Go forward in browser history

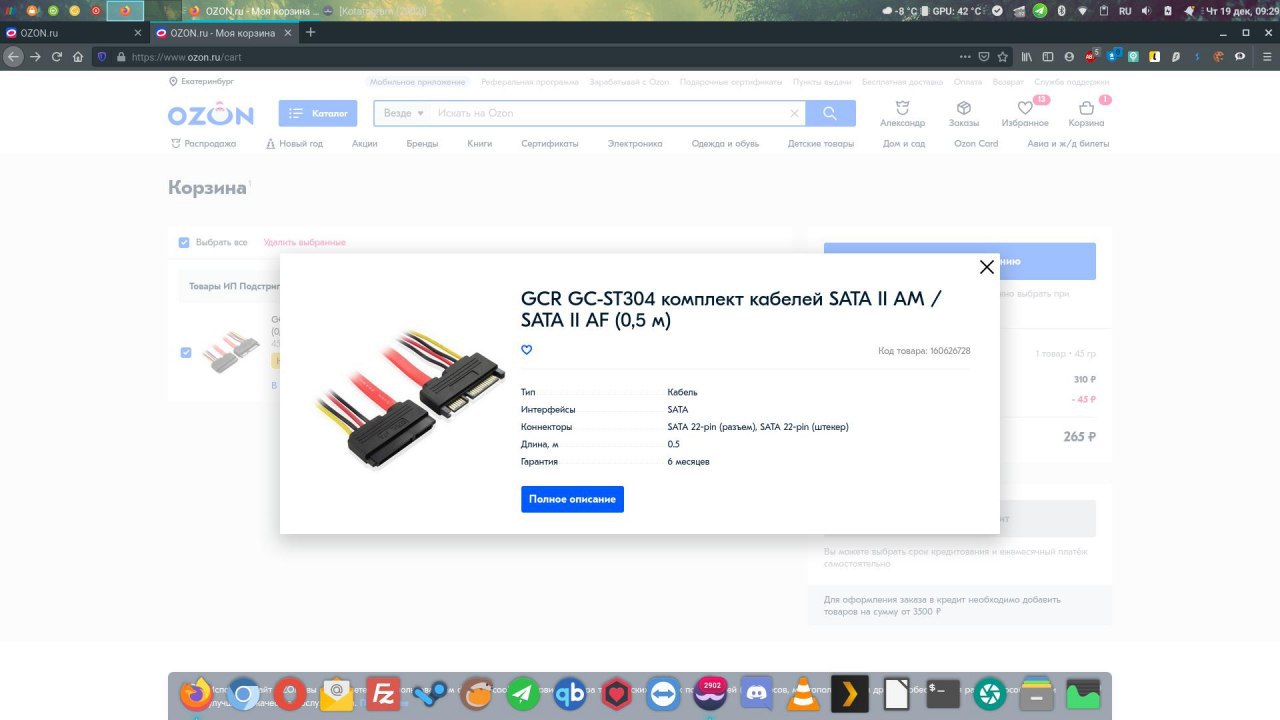(x=35, y=57)
